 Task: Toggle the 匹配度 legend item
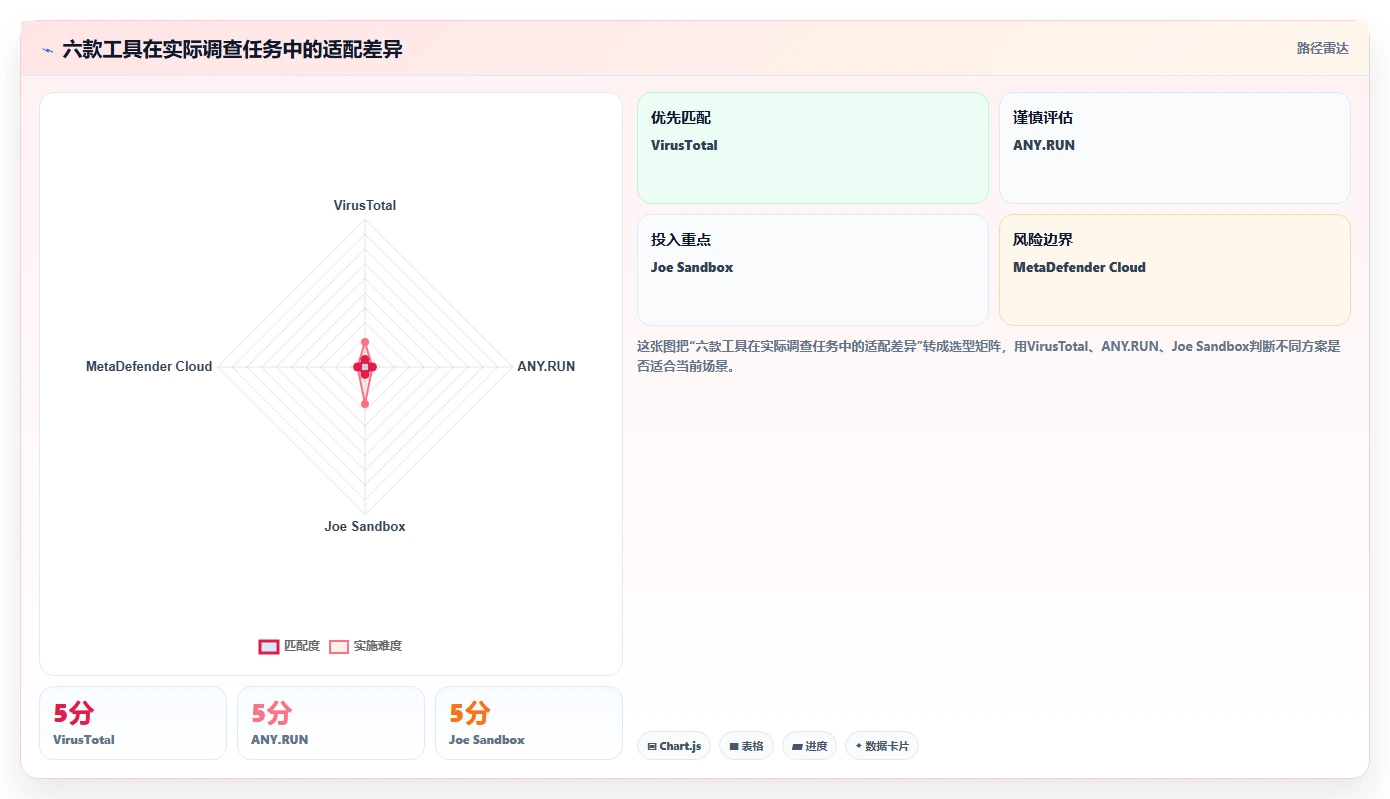(289, 646)
